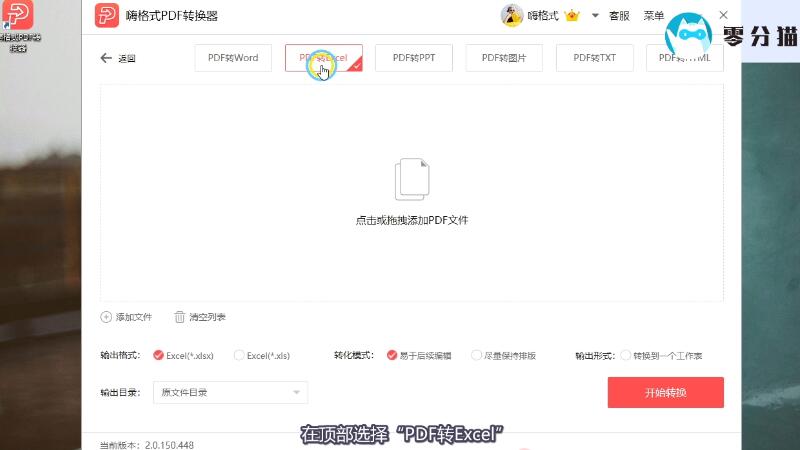Image resolution: width=800 pixels, height=450 pixels.
Task: Switch to the PDF转HTML tab
Action: click(x=685, y=58)
